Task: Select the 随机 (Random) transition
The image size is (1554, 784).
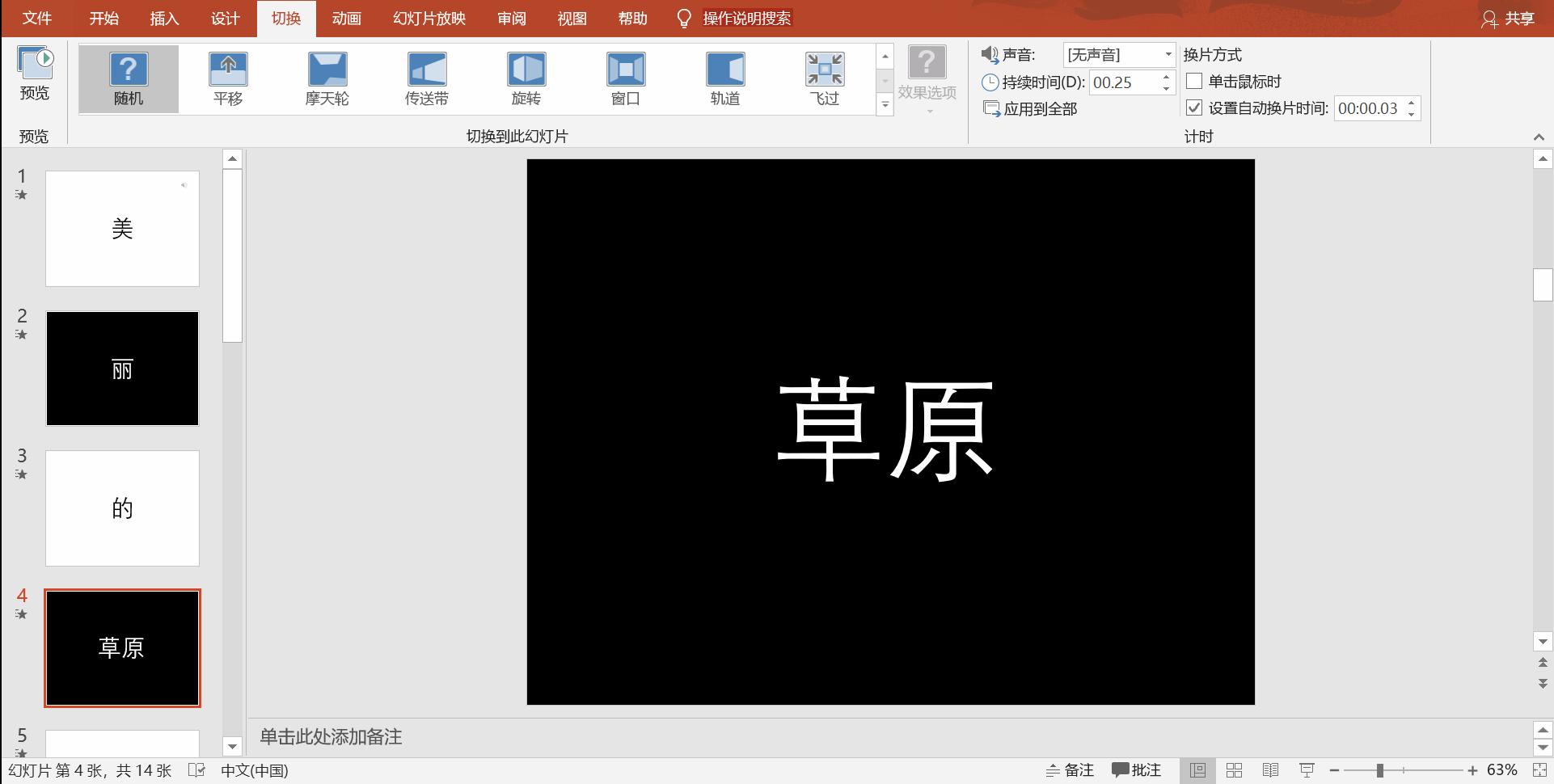Action: click(128, 77)
